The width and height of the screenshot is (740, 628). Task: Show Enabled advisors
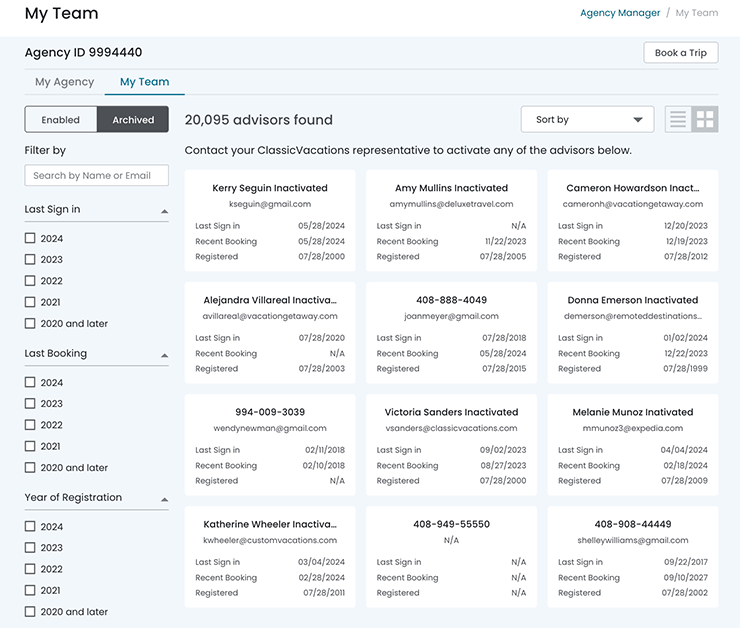(x=61, y=120)
